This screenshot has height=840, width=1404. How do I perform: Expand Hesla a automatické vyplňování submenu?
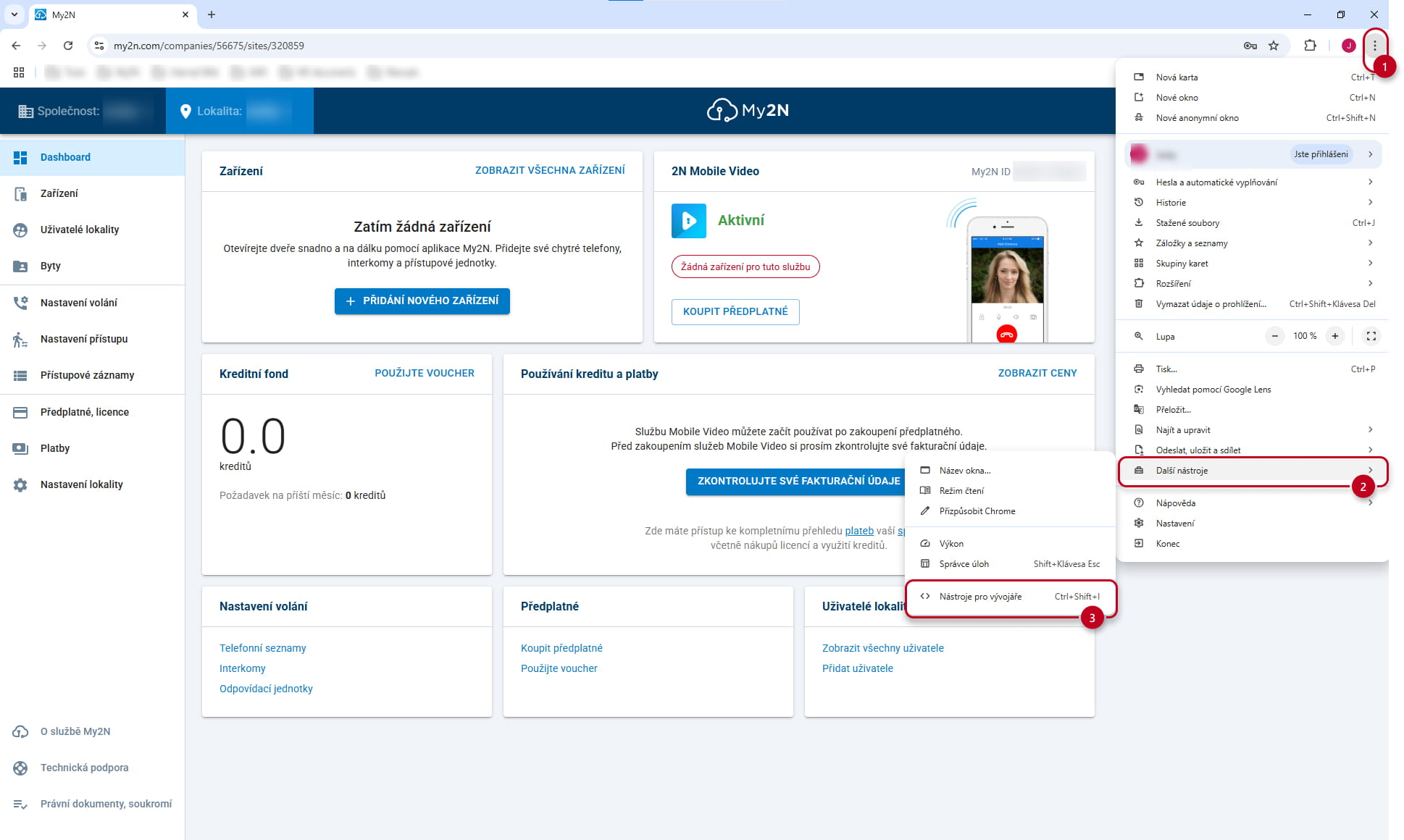coord(1253,182)
